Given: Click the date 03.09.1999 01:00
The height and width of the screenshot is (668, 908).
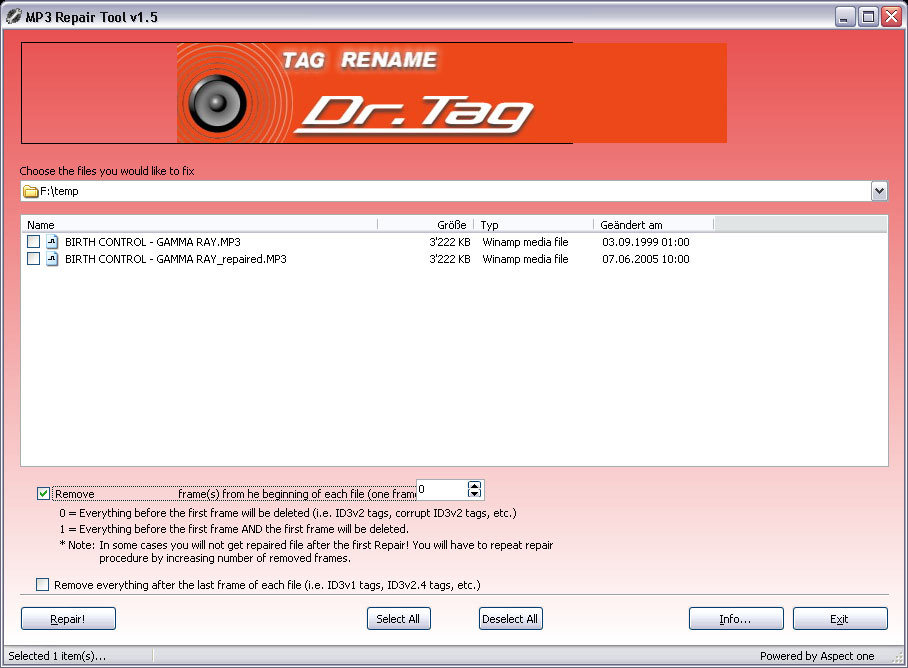Looking at the screenshot, I should tap(646, 242).
